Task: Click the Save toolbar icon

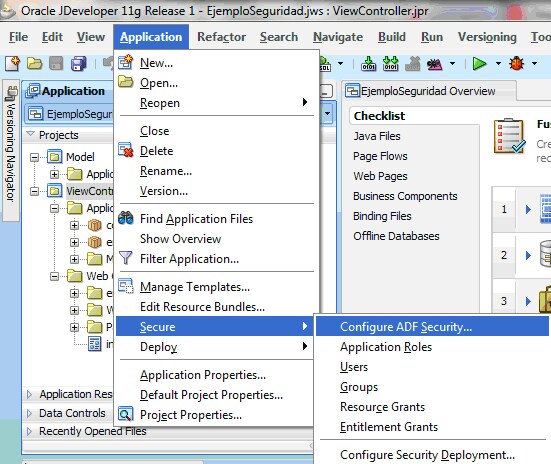Action: tap(56, 64)
